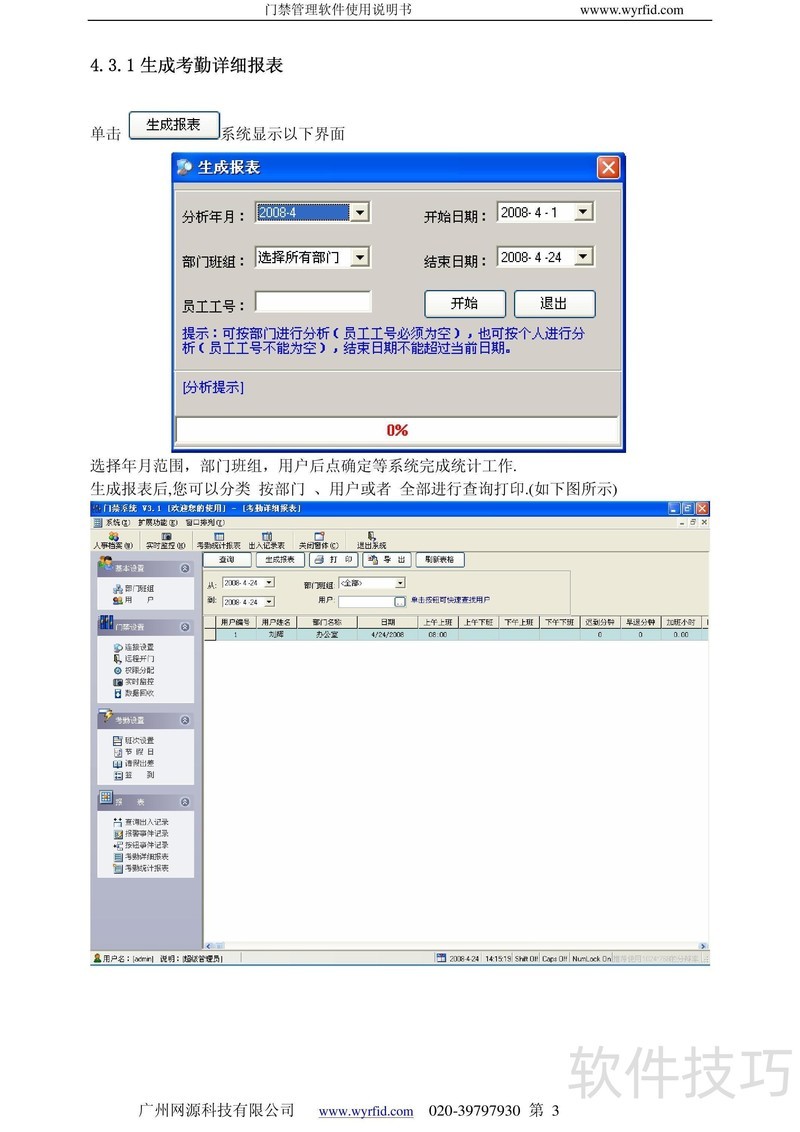Open the 结束日期 date dropdown
Viewport: 800px width, 1132px height.
tap(583, 256)
